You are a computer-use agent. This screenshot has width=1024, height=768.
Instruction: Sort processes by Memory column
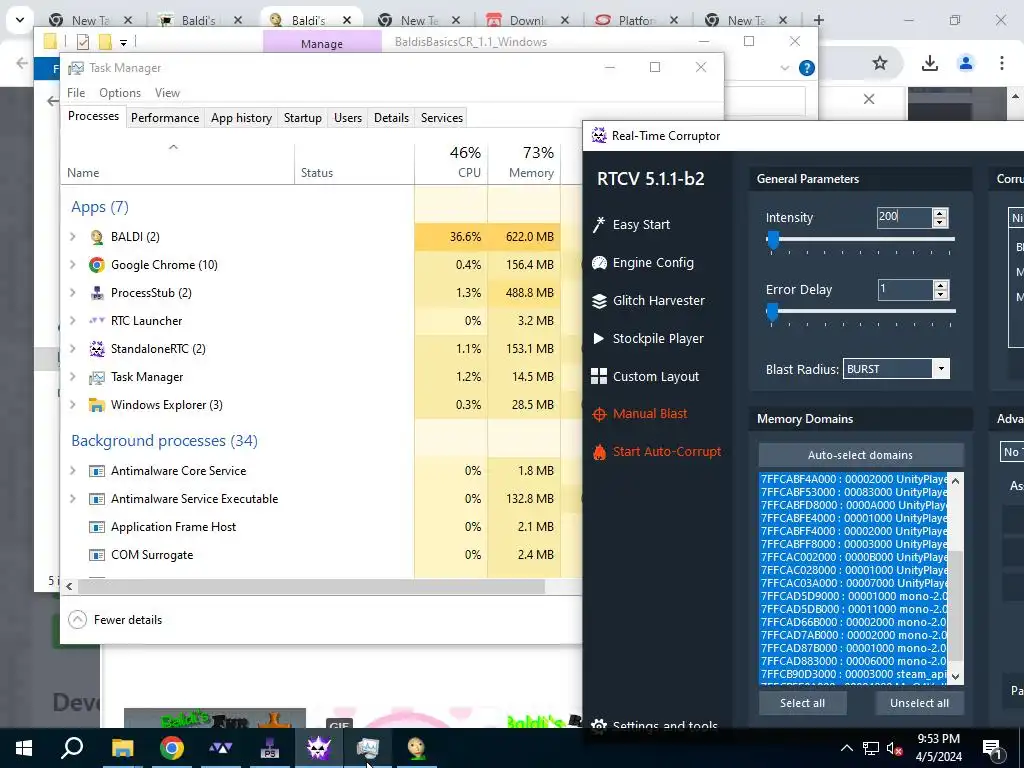click(524, 162)
